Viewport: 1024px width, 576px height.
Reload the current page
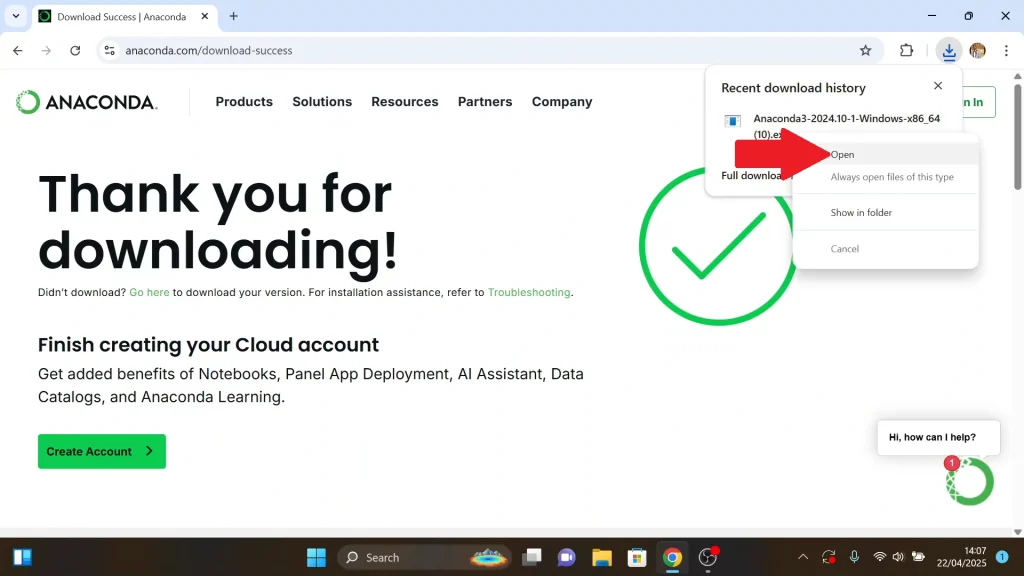tap(75, 50)
